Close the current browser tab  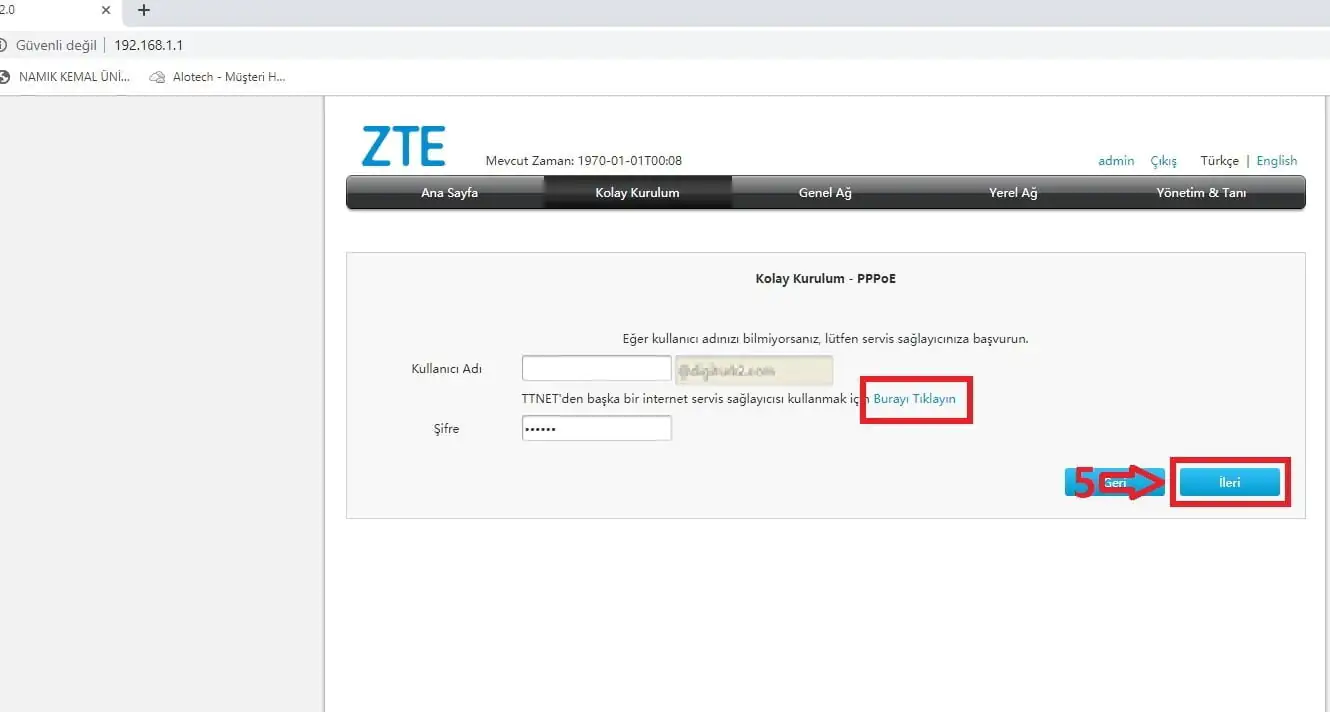click(107, 11)
